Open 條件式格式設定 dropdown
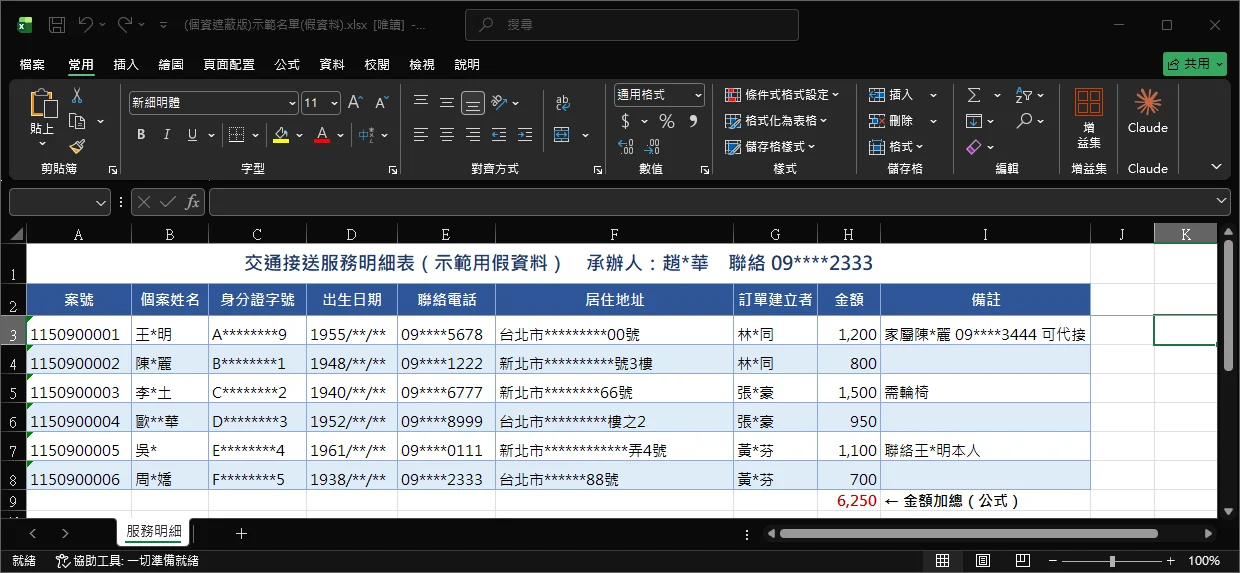The image size is (1240, 573). (782, 95)
